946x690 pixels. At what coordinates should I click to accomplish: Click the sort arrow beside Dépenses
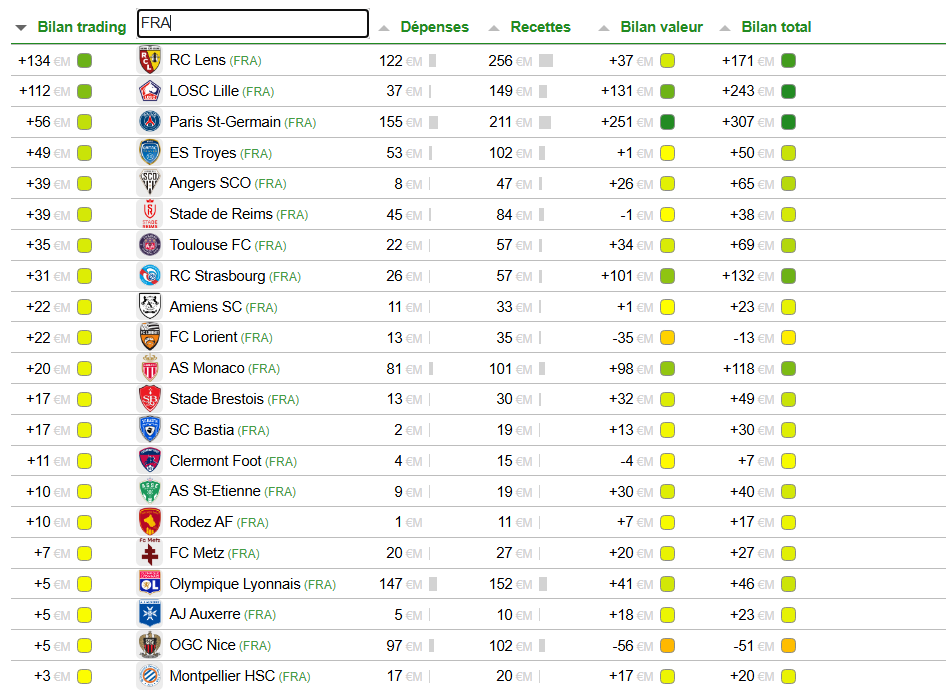pos(384,28)
